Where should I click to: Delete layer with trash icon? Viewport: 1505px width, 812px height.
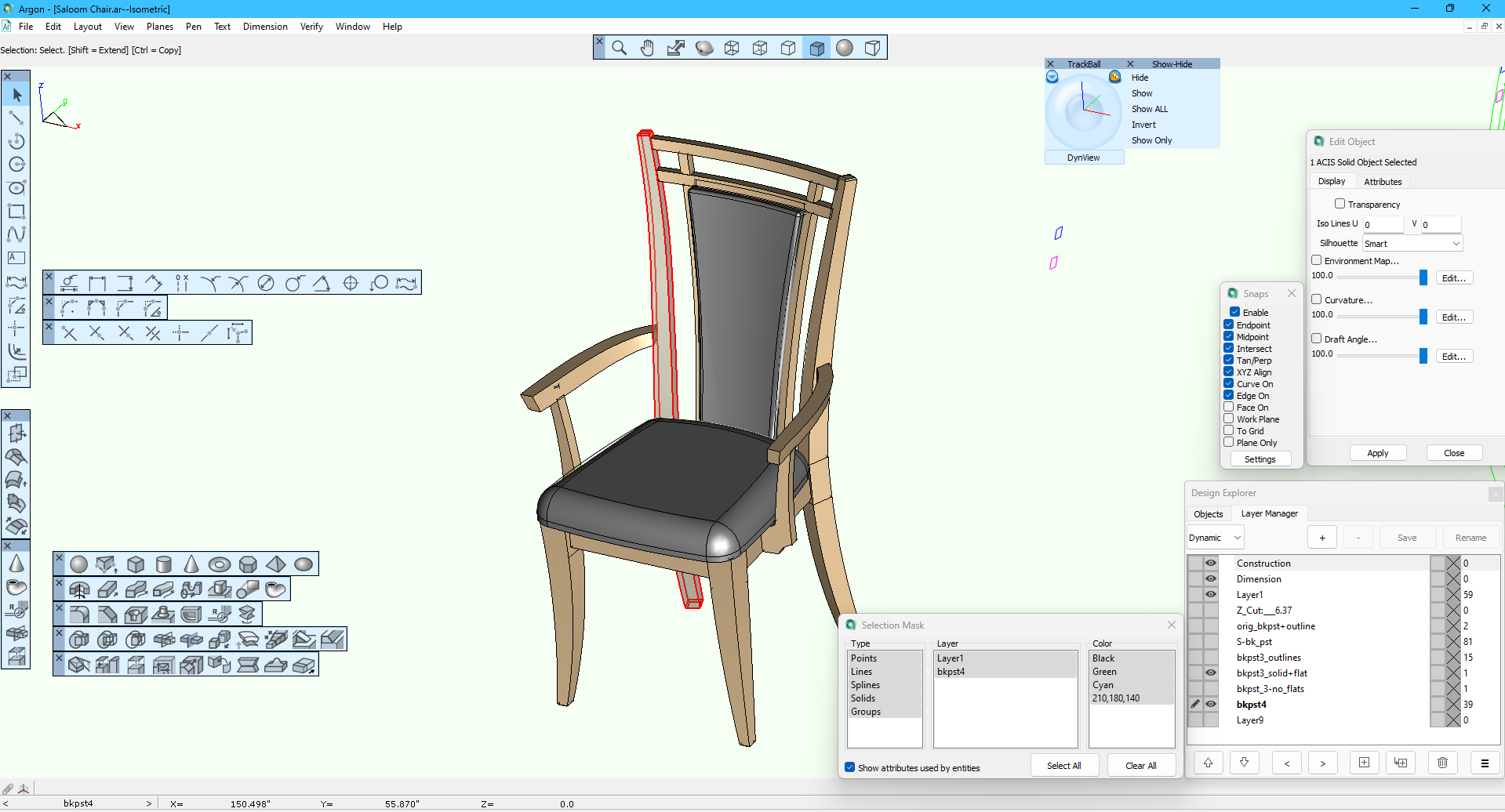point(1442,763)
